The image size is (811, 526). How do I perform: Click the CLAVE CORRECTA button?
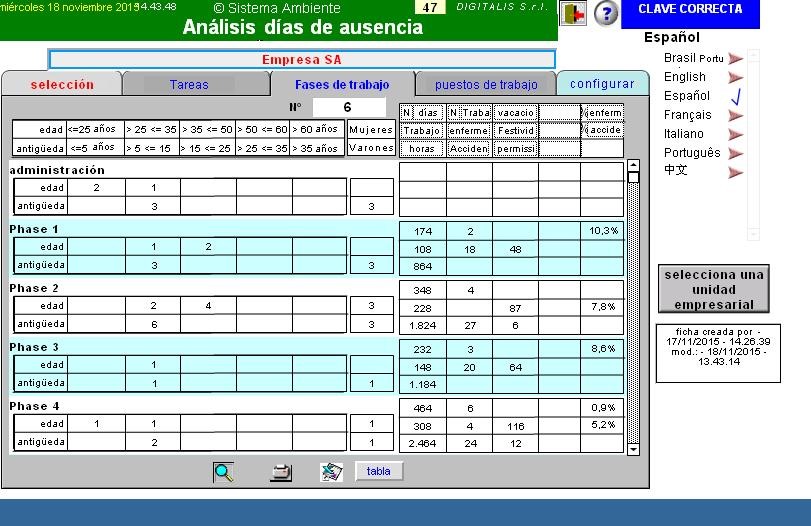tap(690, 13)
